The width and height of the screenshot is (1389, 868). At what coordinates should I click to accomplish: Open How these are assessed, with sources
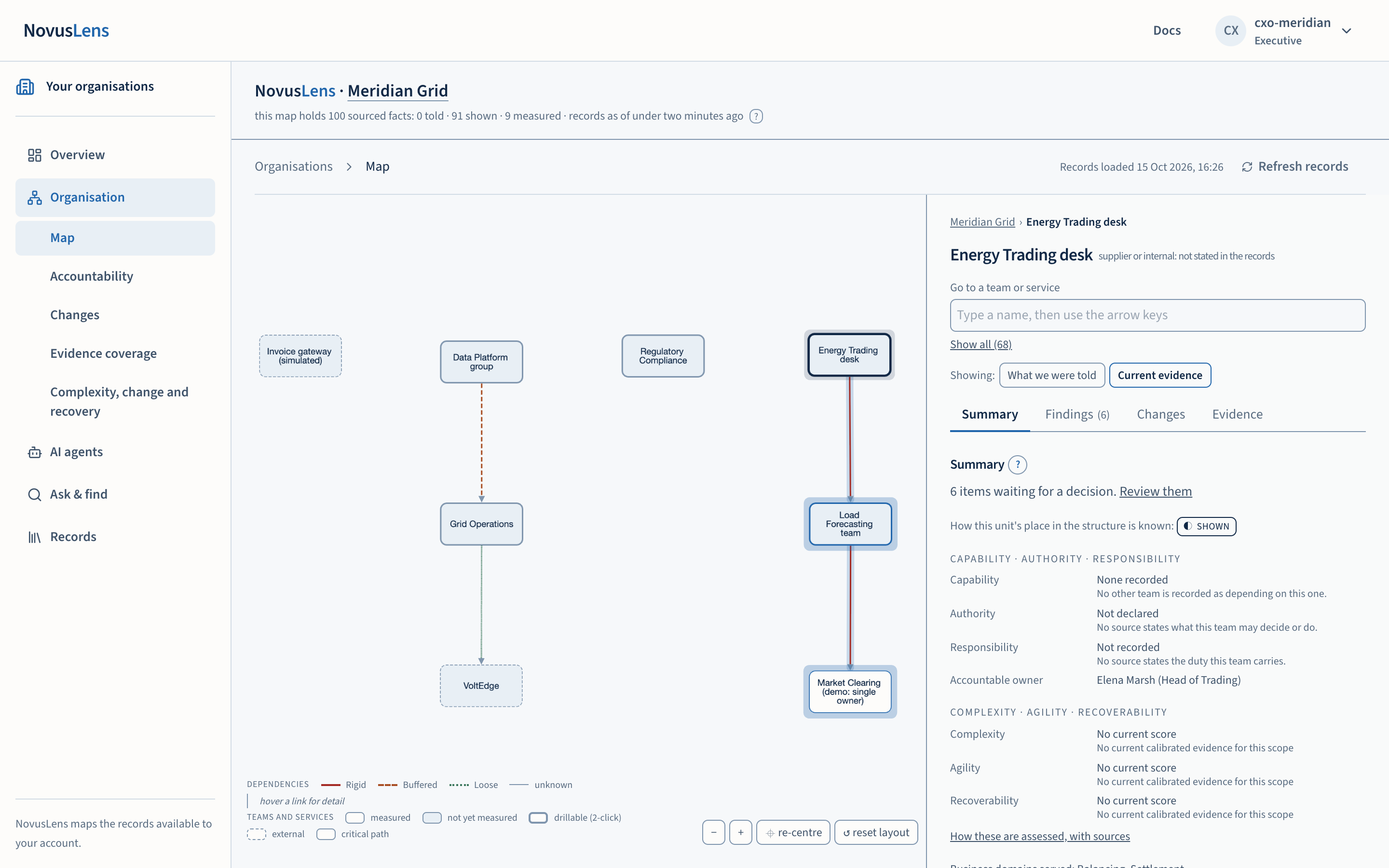pos(1040,837)
